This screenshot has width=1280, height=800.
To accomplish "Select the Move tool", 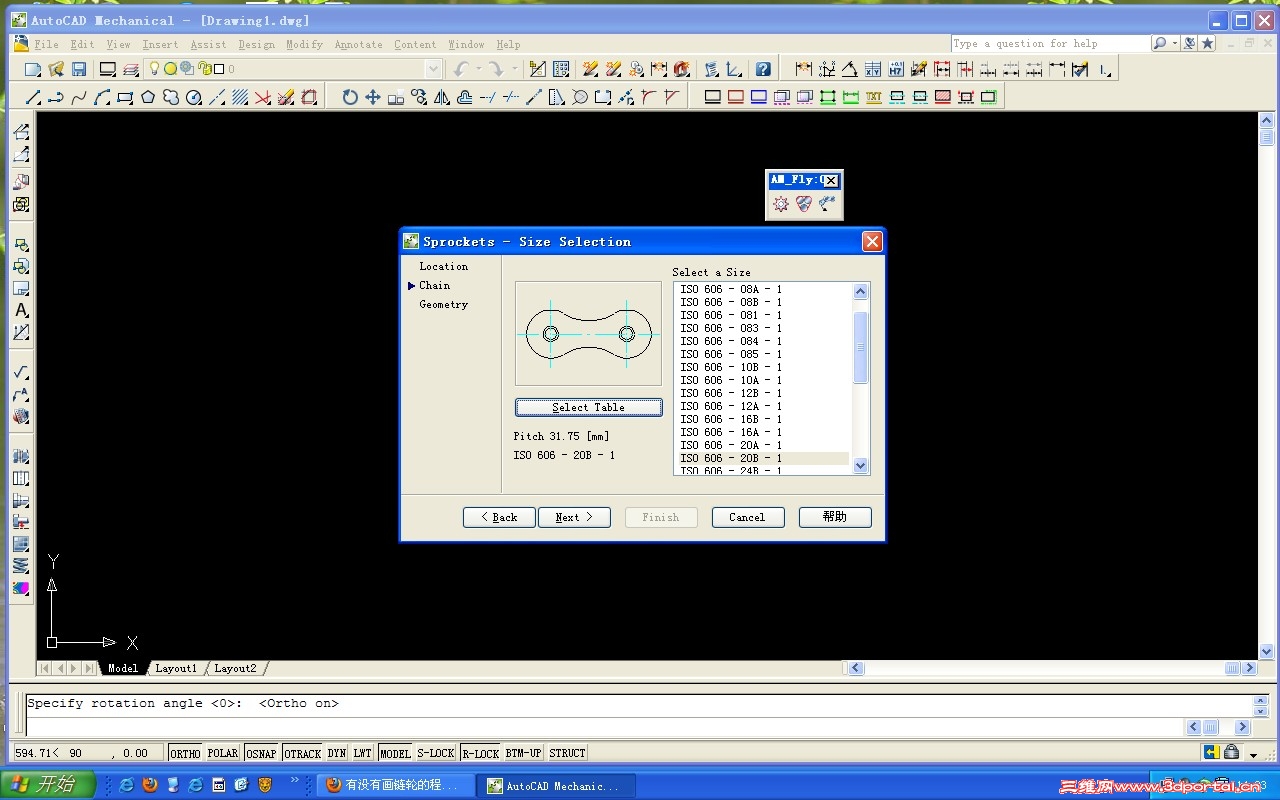I will [373, 97].
